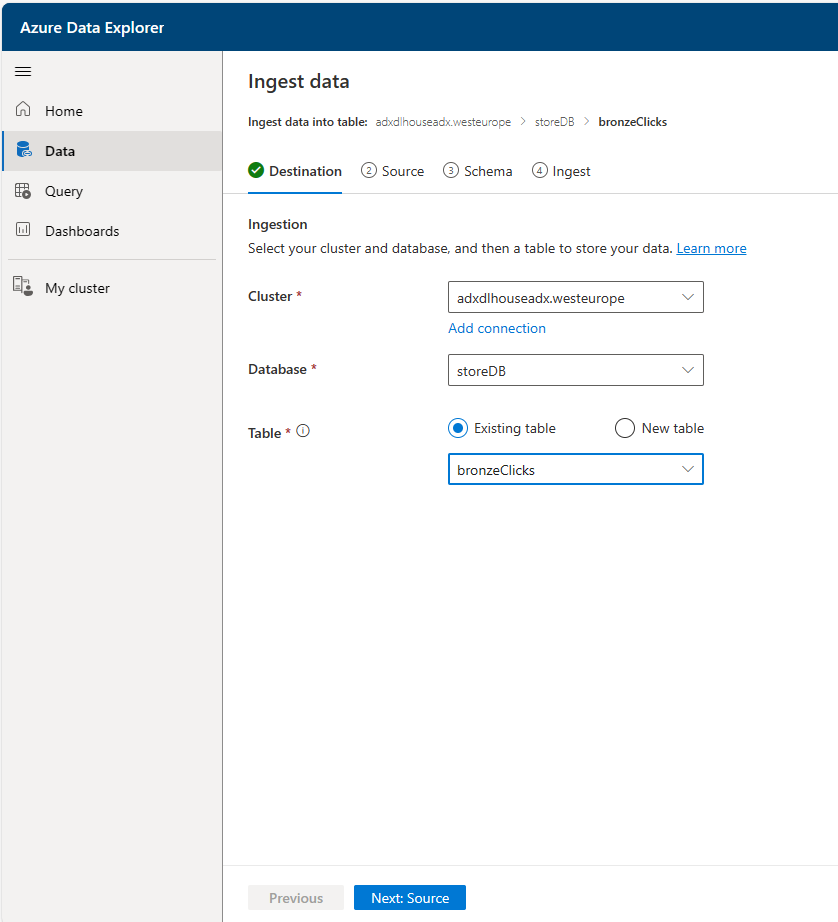Image resolution: width=838 pixels, height=922 pixels.
Task: Click the green Destination checkmark icon
Action: point(256,171)
